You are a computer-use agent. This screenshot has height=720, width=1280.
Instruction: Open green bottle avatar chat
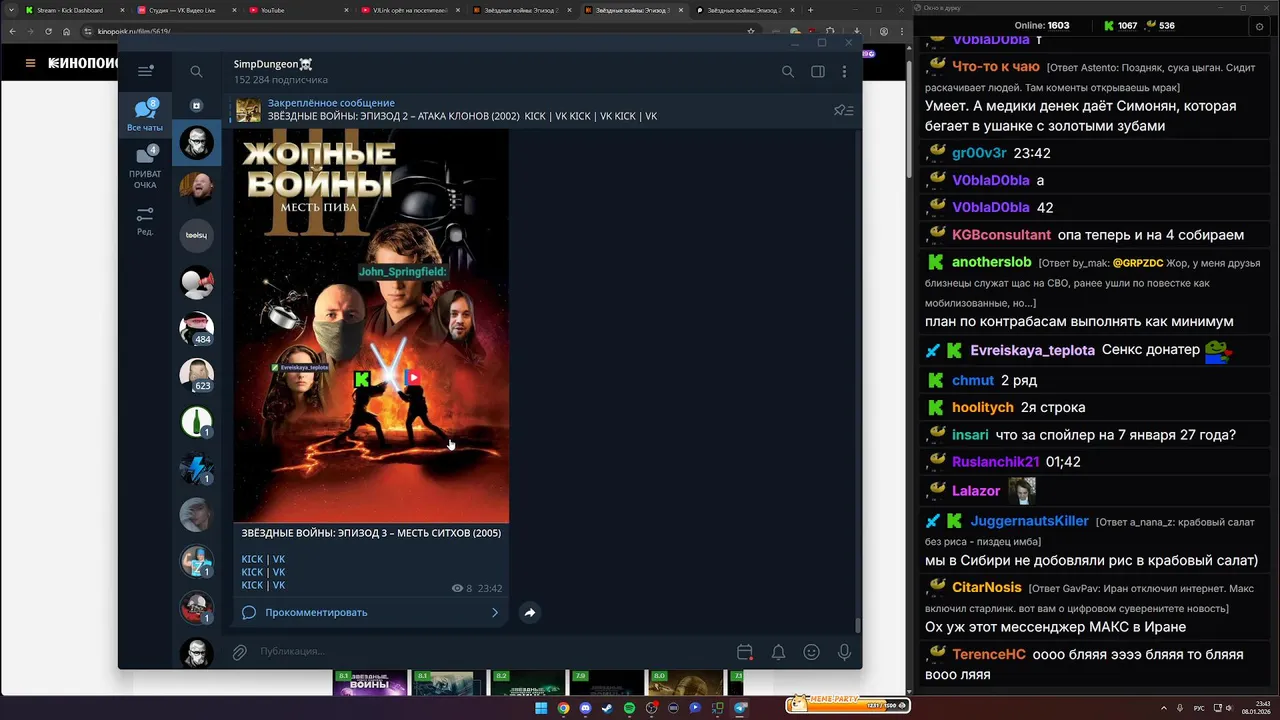click(196, 421)
